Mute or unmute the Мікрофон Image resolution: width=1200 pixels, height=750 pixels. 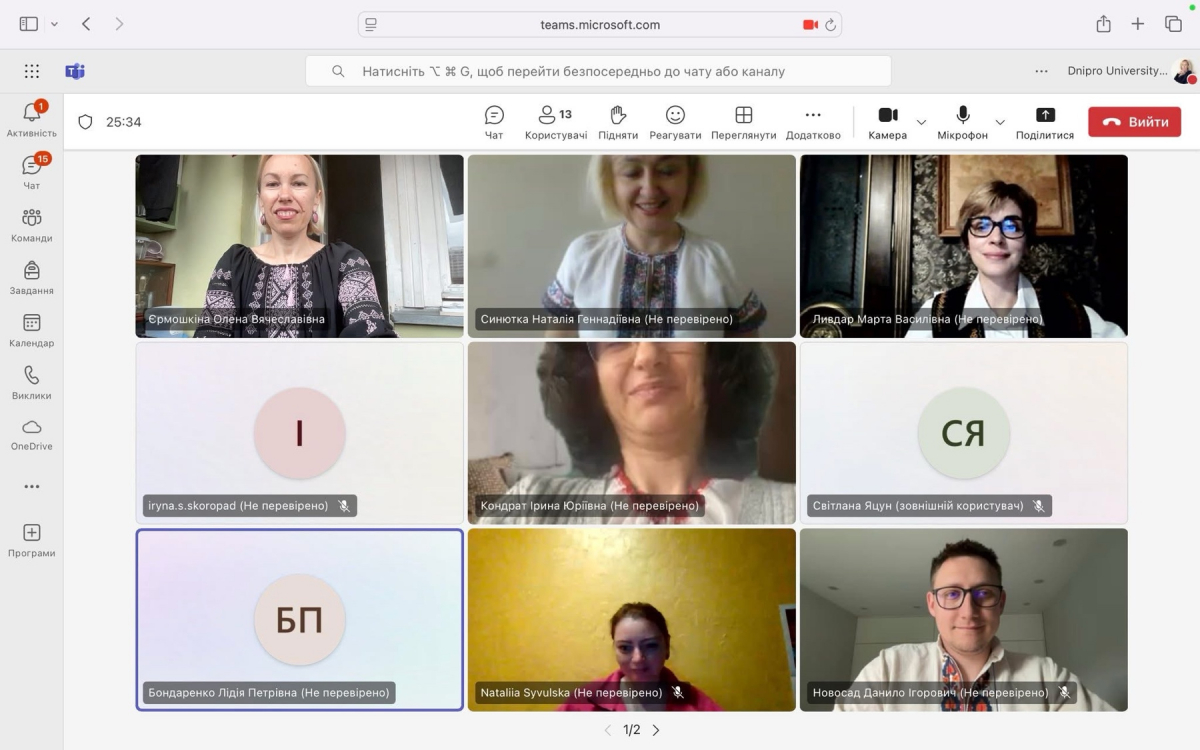pyautogui.click(x=962, y=122)
